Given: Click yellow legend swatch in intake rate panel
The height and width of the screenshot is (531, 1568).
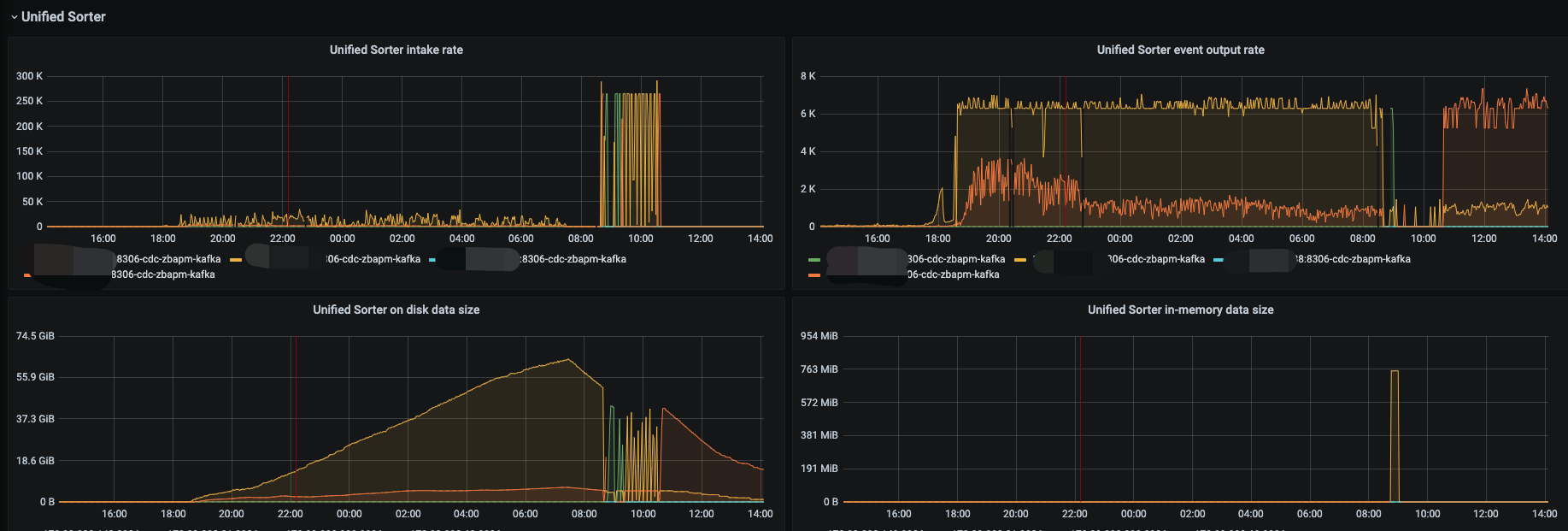Looking at the screenshot, I should [x=236, y=260].
